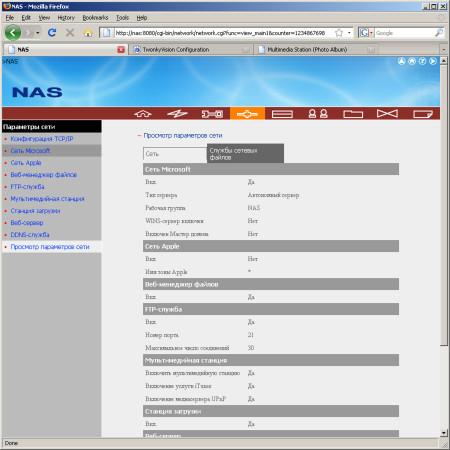Select the Службы сетевых файлов tab
Screen dimensions: 450x450
pyautogui.click(x=245, y=154)
